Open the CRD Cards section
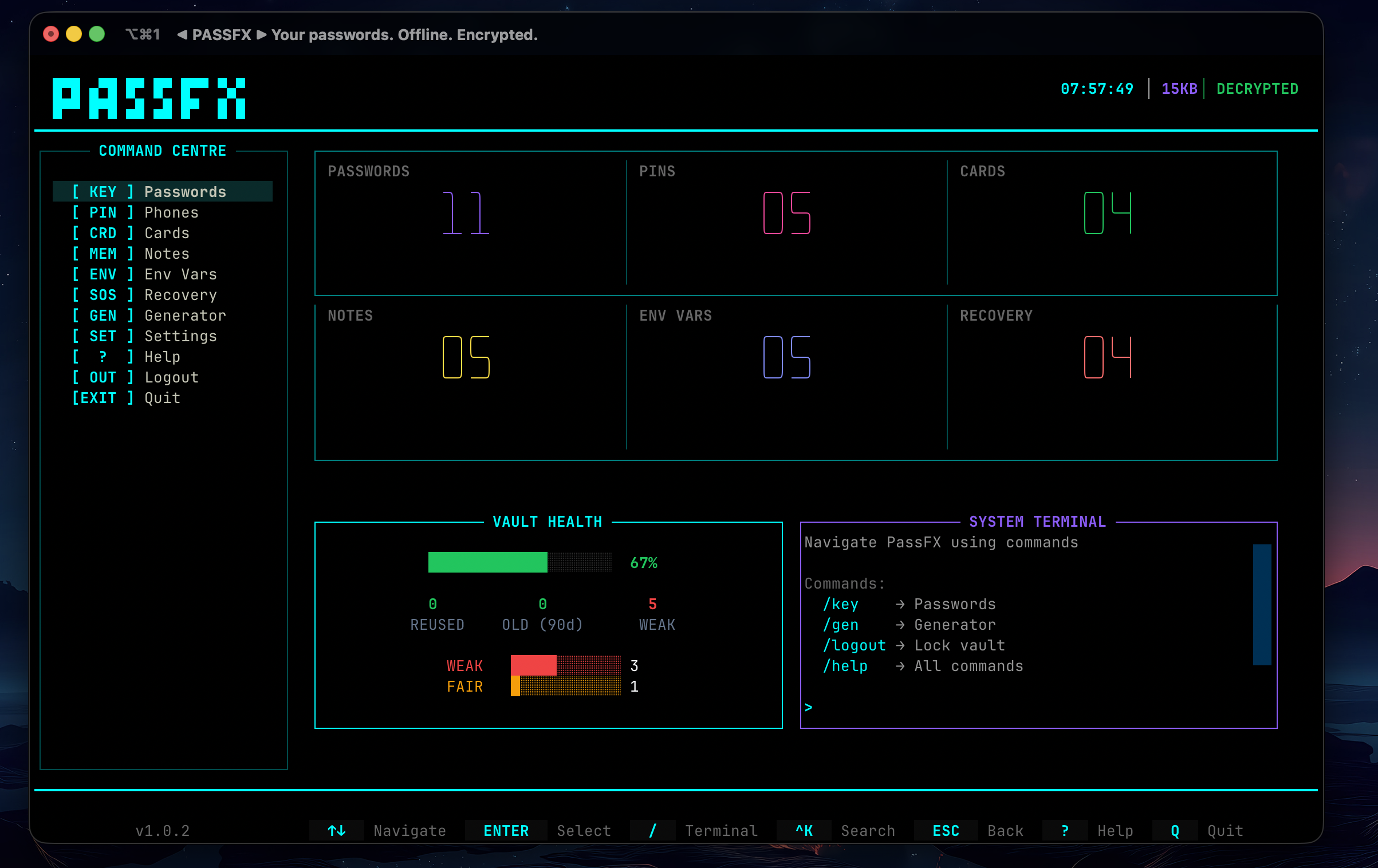Viewport: 1378px width, 868px height. click(x=162, y=233)
